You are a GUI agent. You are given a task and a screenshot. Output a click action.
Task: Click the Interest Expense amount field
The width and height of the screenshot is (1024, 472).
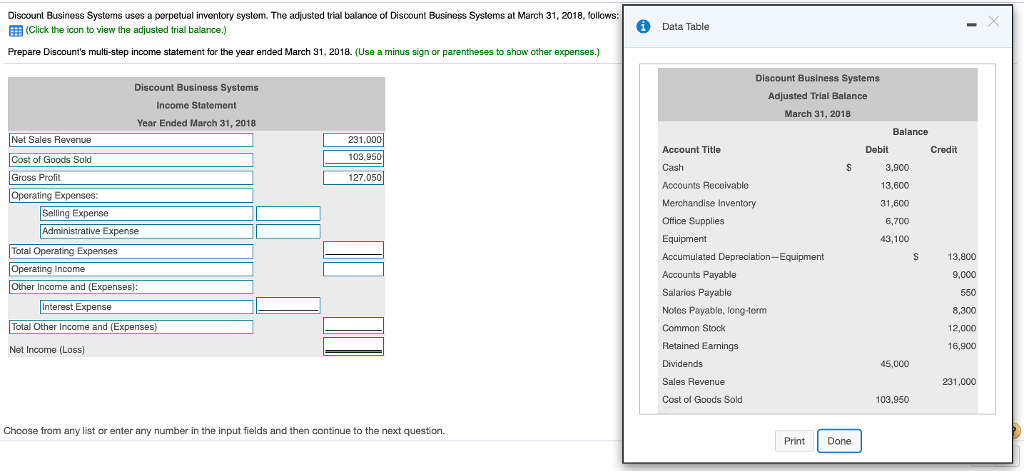(x=288, y=304)
